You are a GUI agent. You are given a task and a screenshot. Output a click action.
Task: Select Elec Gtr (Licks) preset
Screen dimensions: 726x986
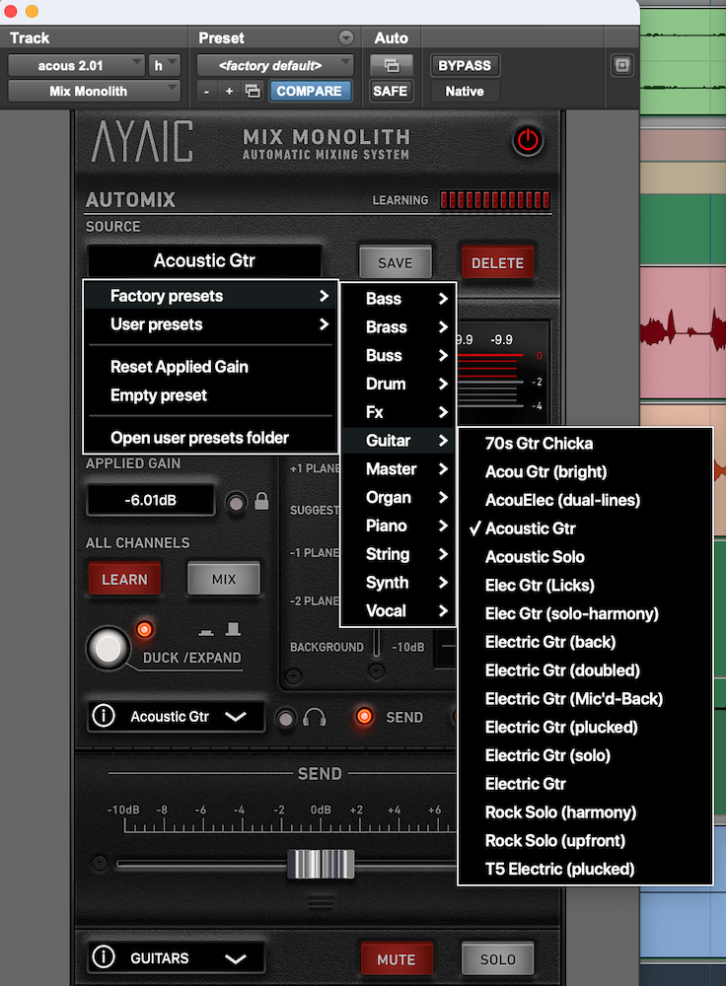[x=585, y=585]
